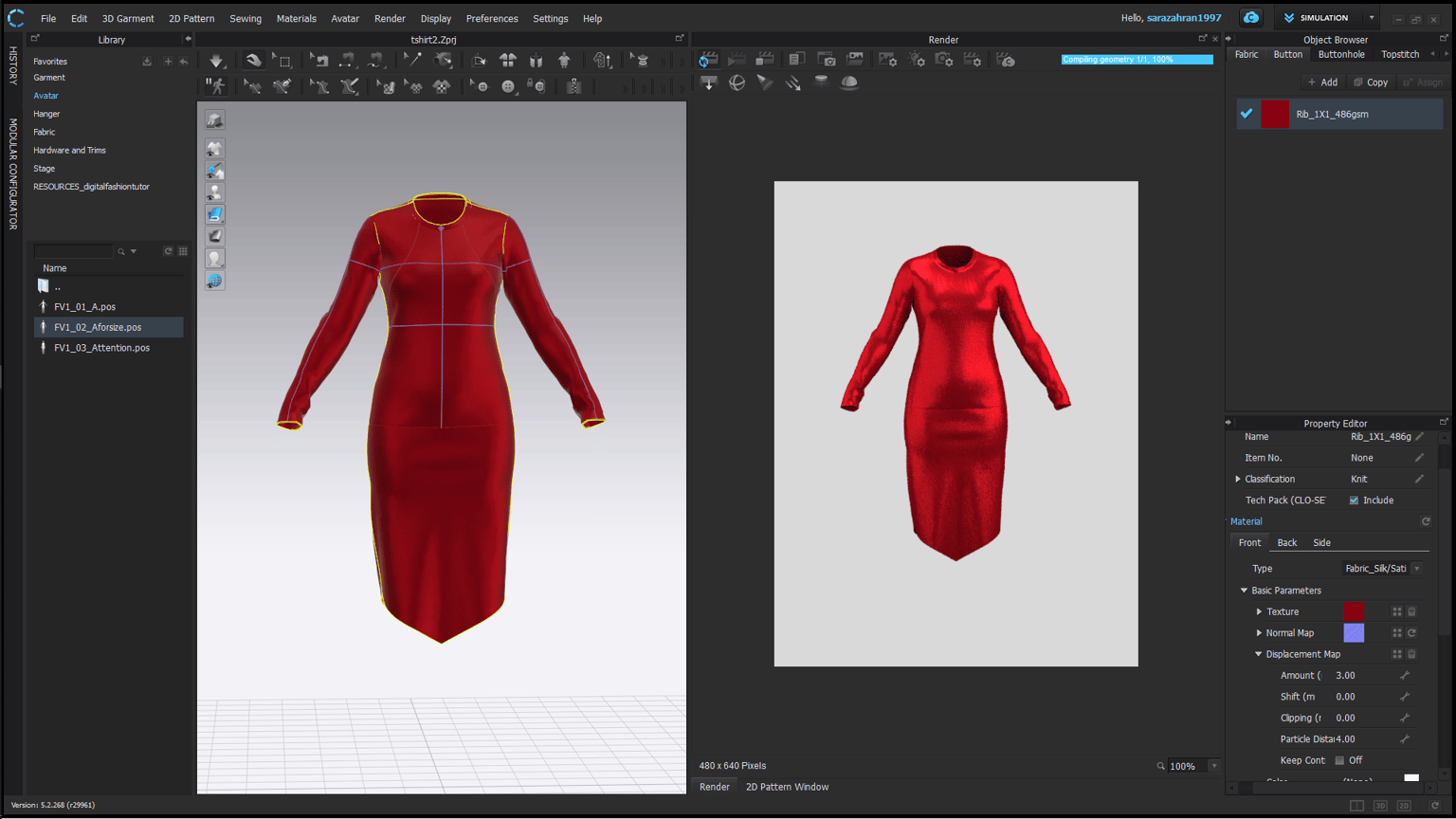The height and width of the screenshot is (819, 1456).
Task: Click the red Texture color swatch
Action: [1354, 612]
